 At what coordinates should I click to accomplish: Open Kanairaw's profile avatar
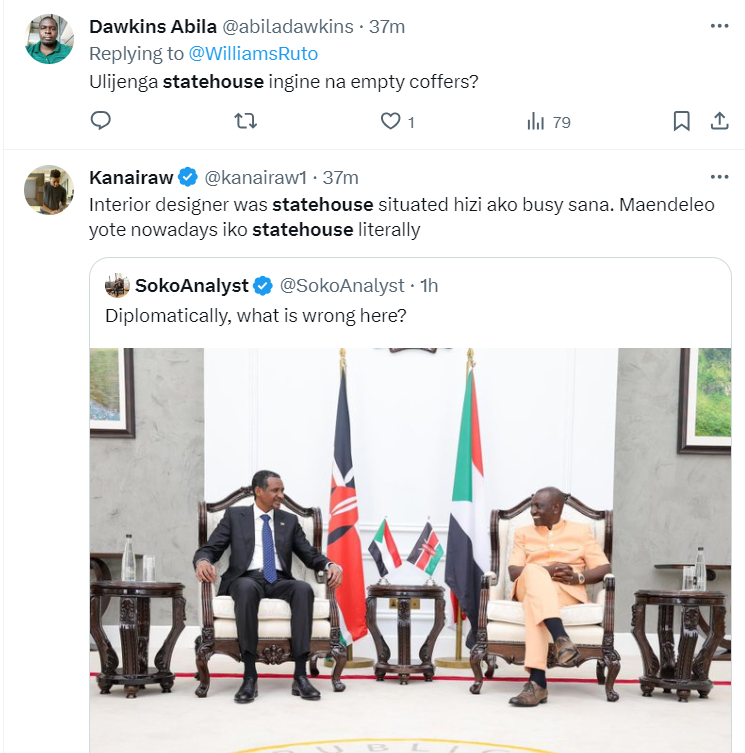tap(49, 189)
